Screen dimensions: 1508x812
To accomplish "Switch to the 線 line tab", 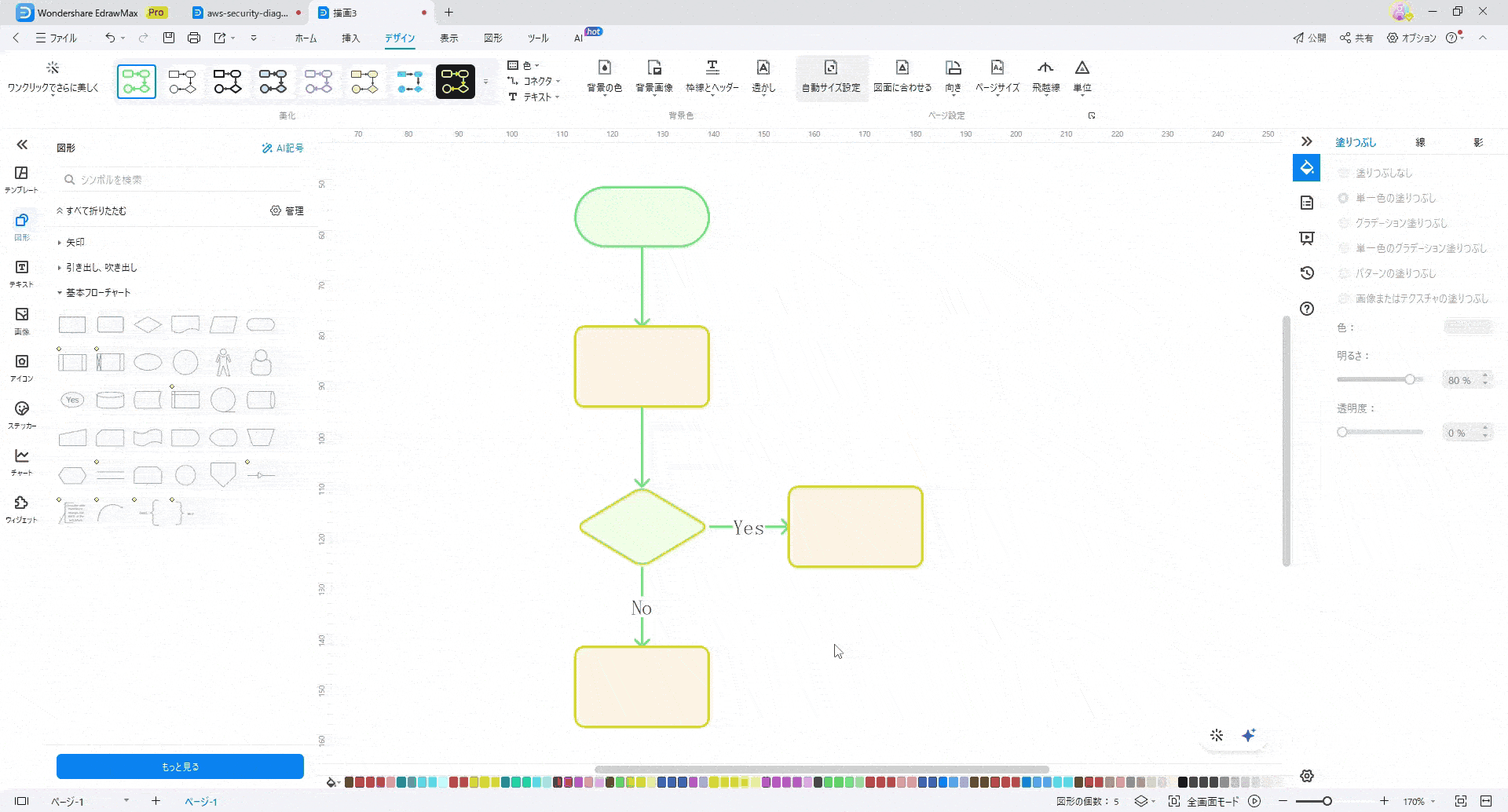I will coord(1420,142).
